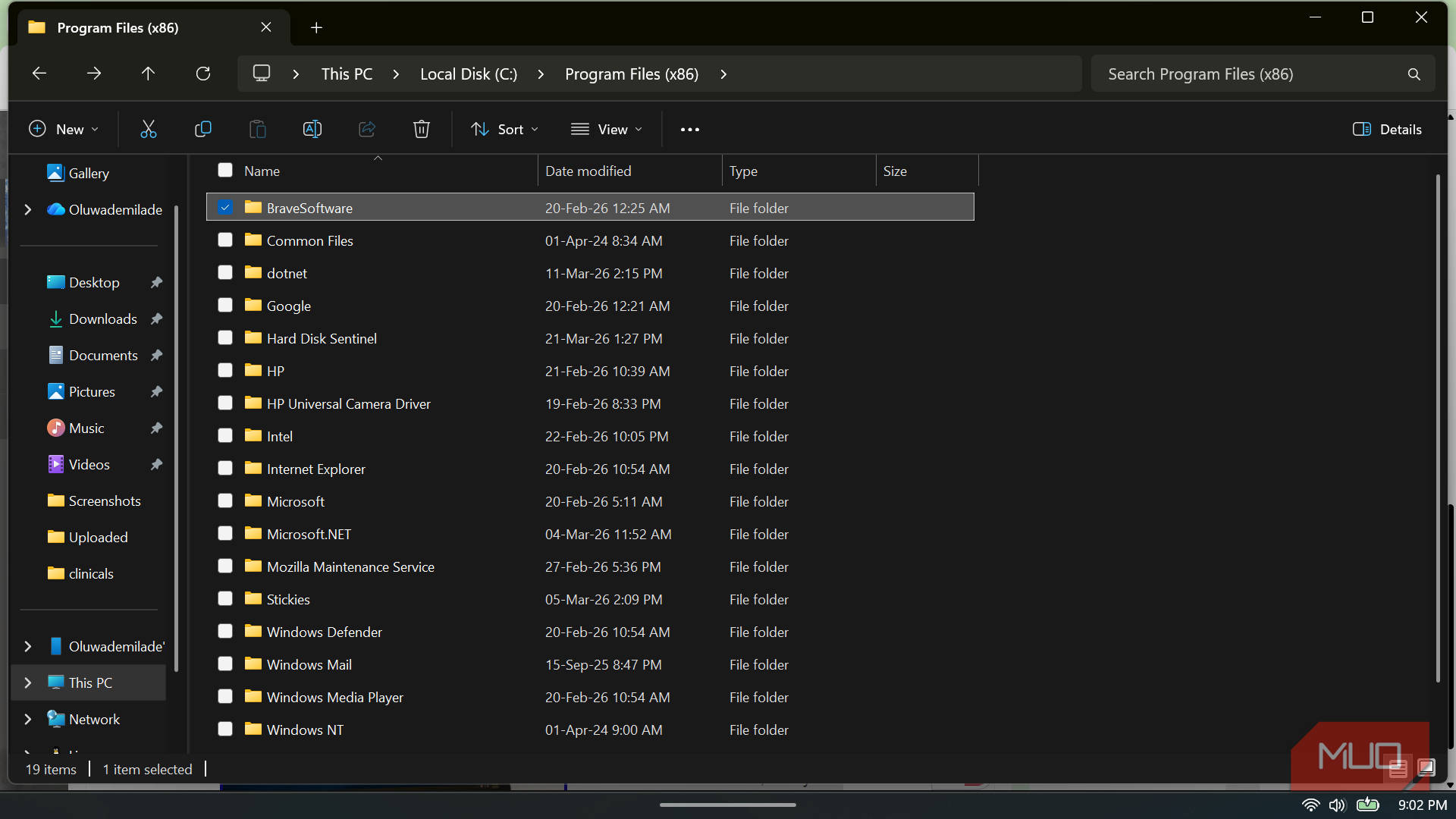Toggle the select-all checkbox in header
Image resolution: width=1456 pixels, height=819 pixels.
tap(225, 170)
